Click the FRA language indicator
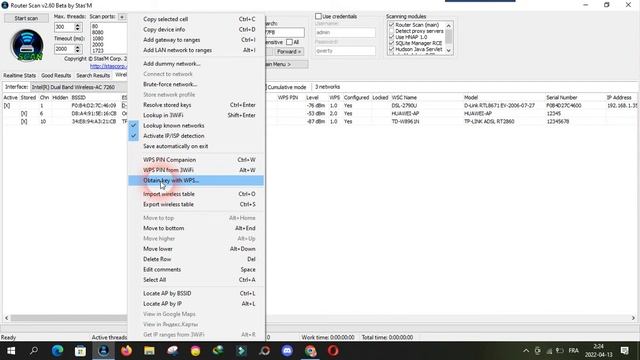The width and height of the screenshot is (640, 360). 573,351
